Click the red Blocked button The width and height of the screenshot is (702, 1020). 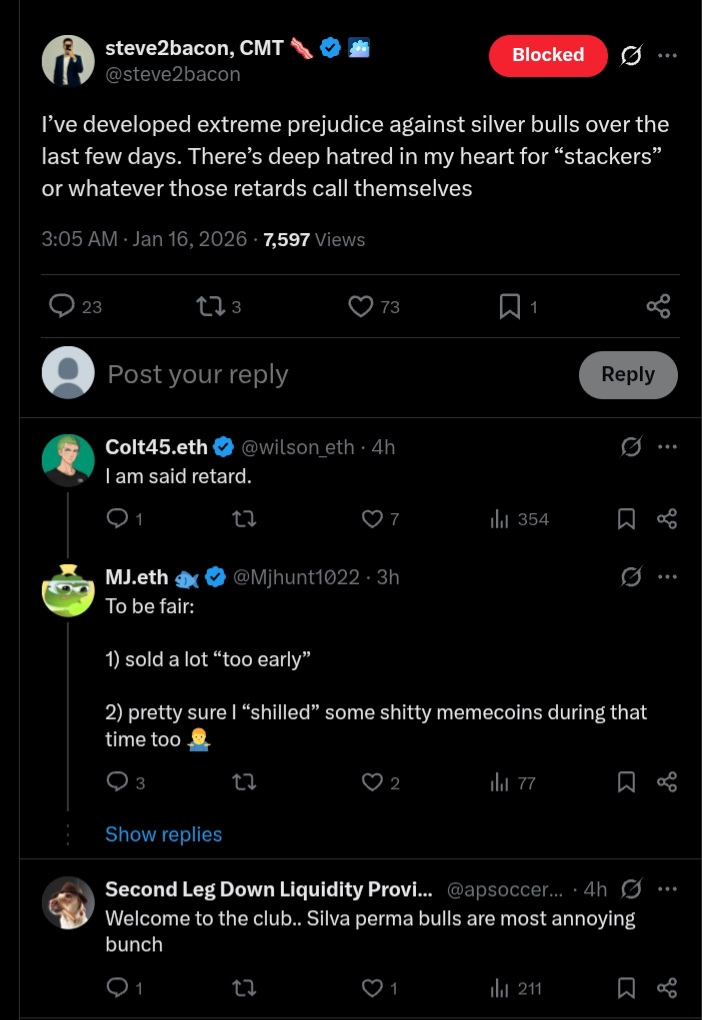(x=548, y=56)
